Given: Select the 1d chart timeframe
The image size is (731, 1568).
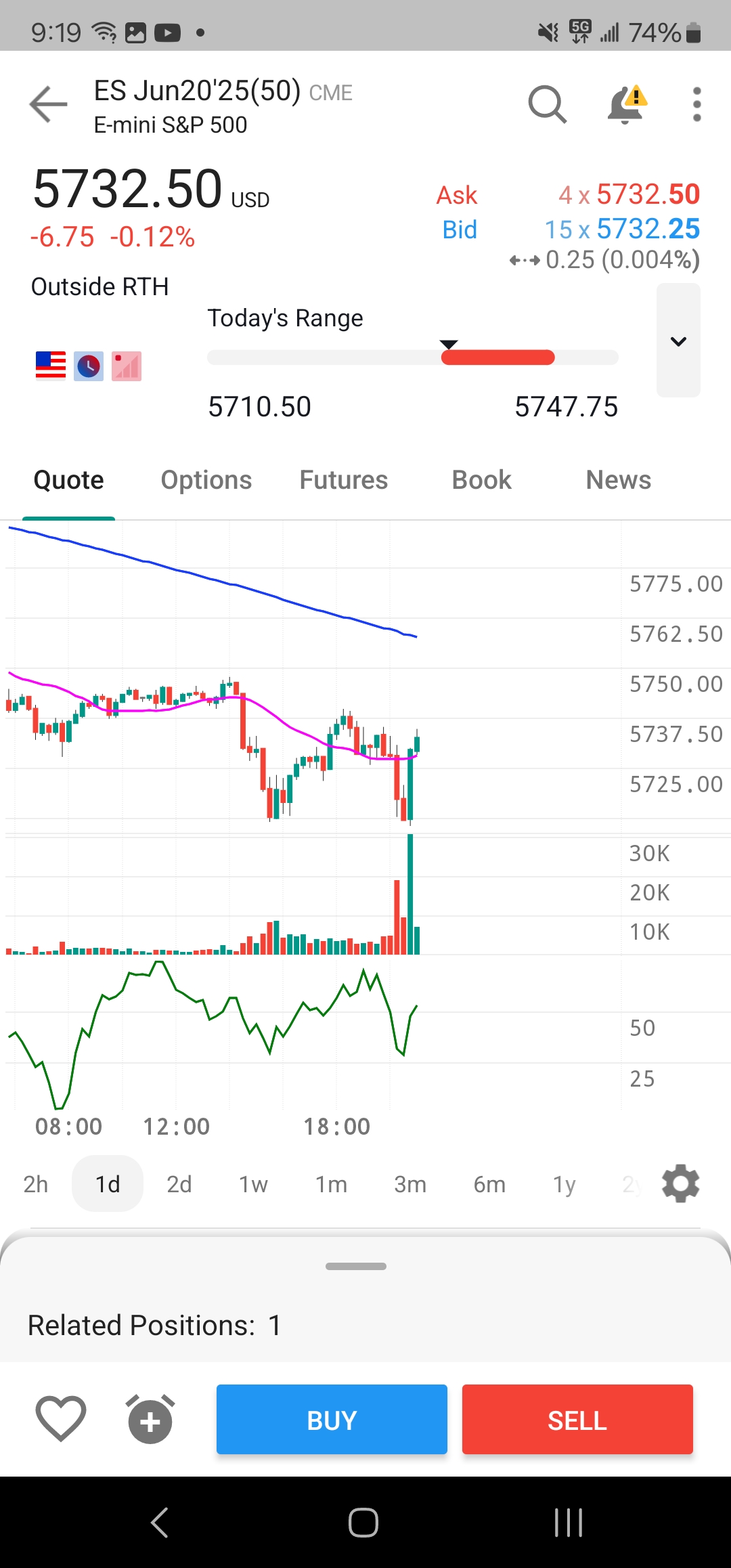Looking at the screenshot, I should 108,1183.
